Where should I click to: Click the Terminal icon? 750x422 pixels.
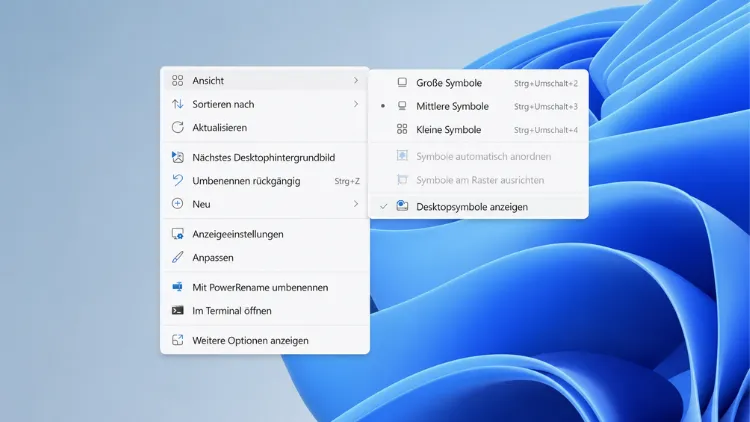point(177,311)
